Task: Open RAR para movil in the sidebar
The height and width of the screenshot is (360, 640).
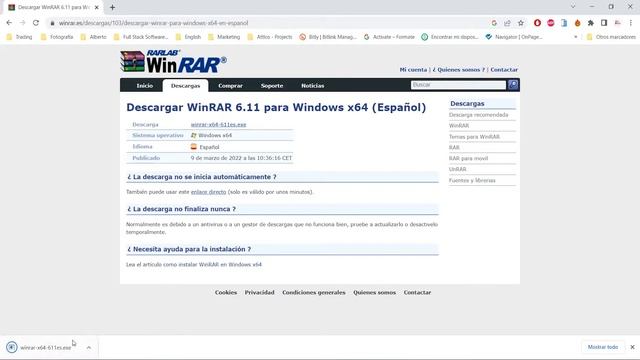Action: (x=468, y=158)
